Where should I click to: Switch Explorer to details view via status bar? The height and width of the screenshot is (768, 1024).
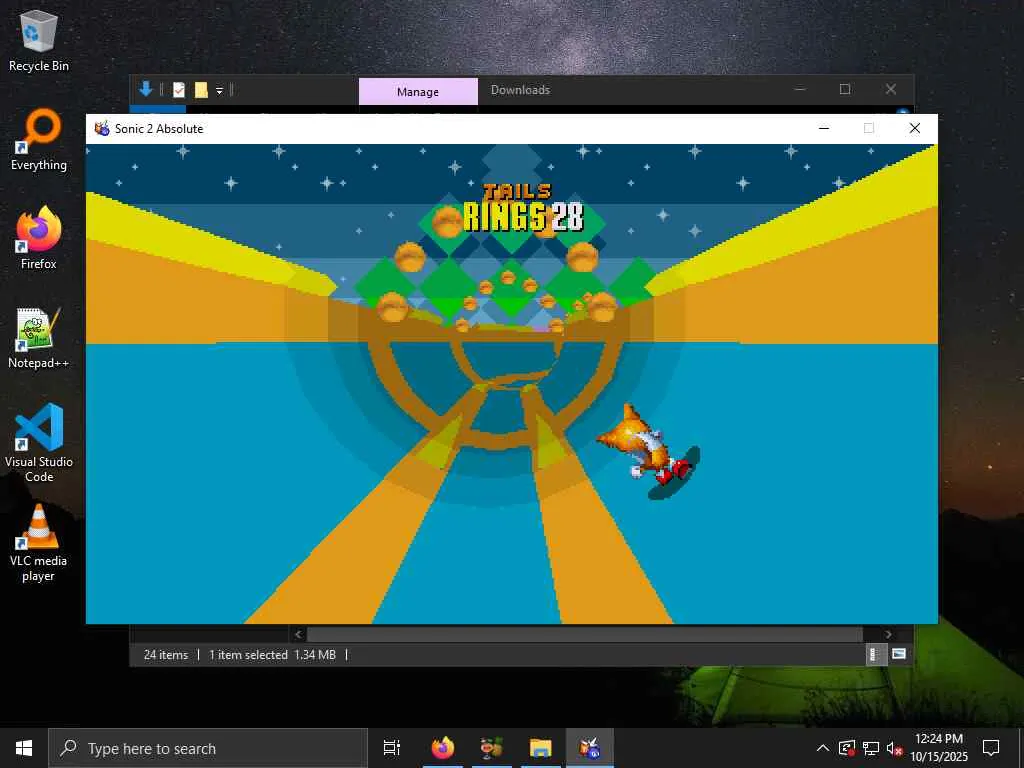(x=876, y=654)
